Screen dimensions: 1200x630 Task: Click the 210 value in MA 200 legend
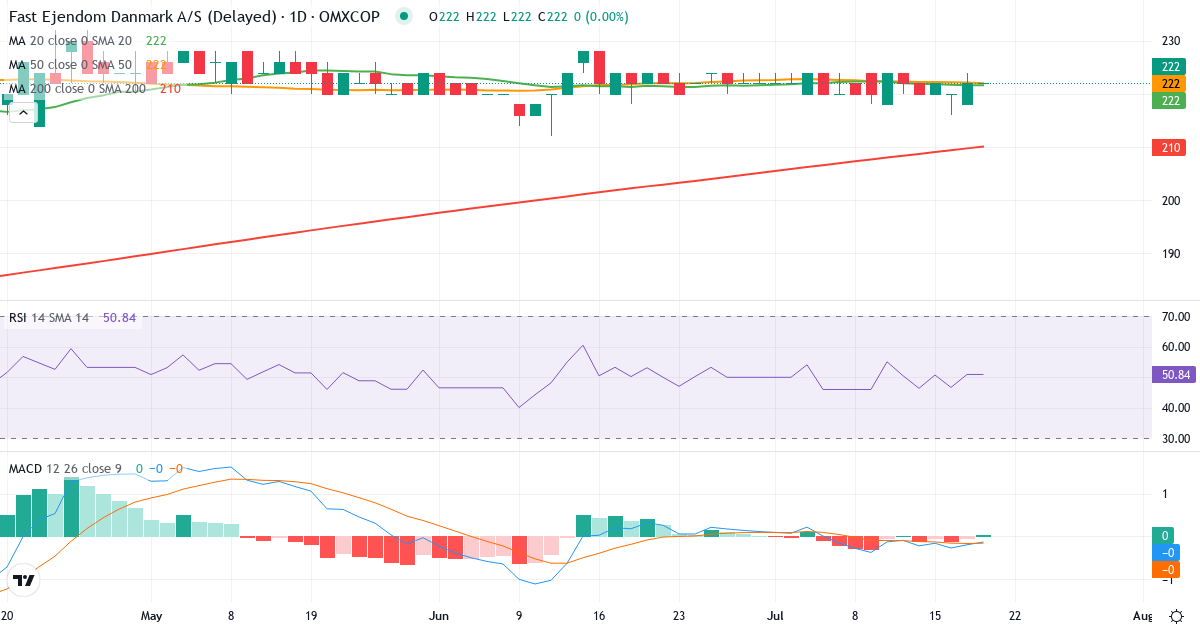point(170,88)
